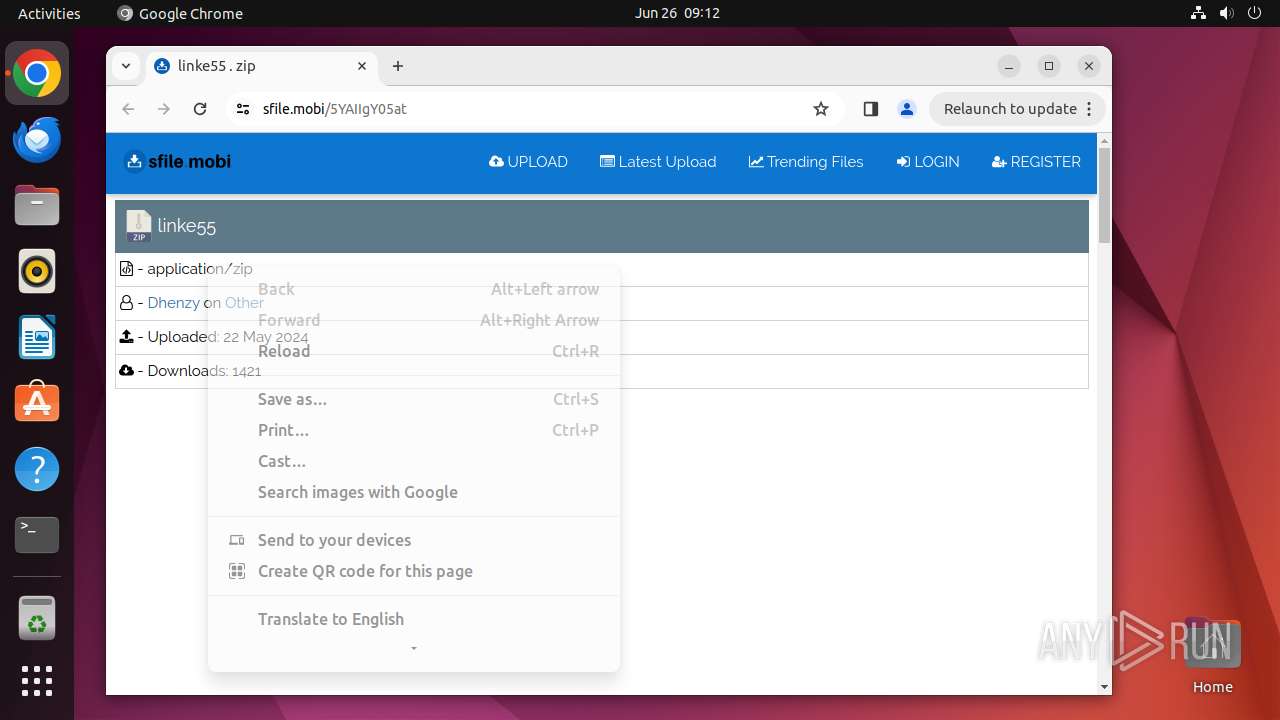Click Relaunch to update button

1018,109
